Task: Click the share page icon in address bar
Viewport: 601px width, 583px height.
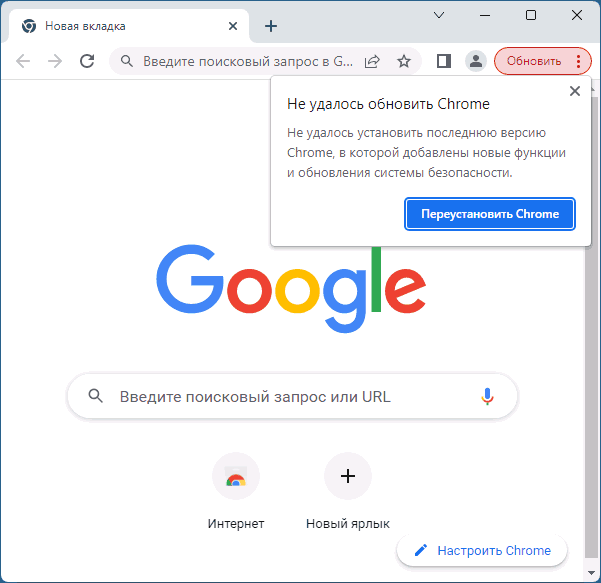Action: [x=372, y=61]
